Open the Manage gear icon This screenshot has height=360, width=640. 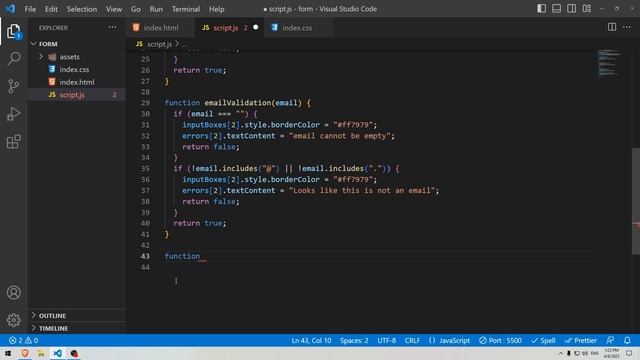tap(13, 320)
